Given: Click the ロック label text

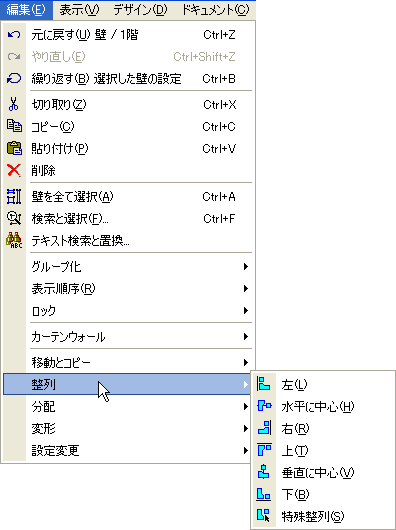Looking at the screenshot, I should (44, 311).
